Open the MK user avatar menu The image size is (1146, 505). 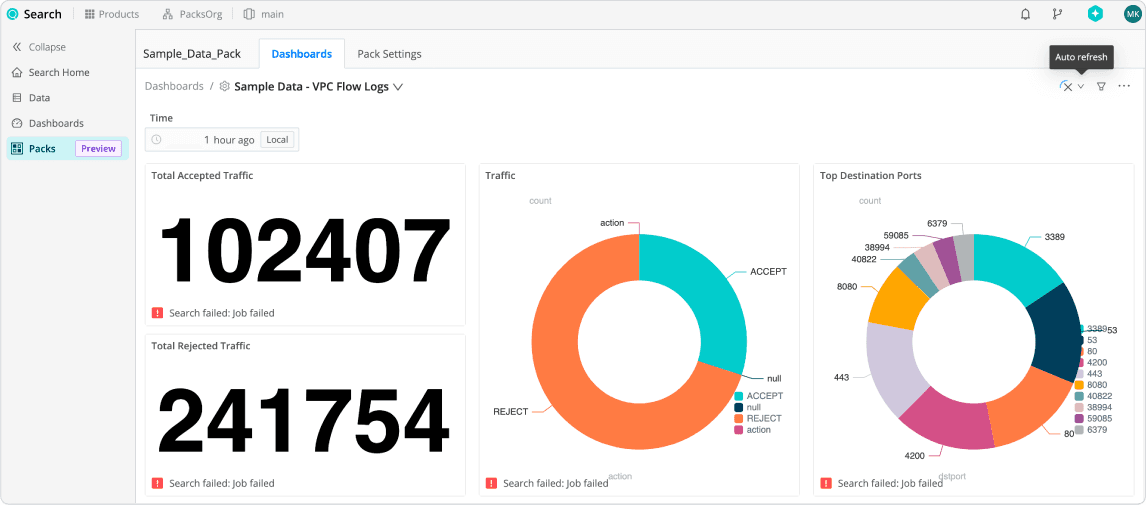(x=1132, y=14)
